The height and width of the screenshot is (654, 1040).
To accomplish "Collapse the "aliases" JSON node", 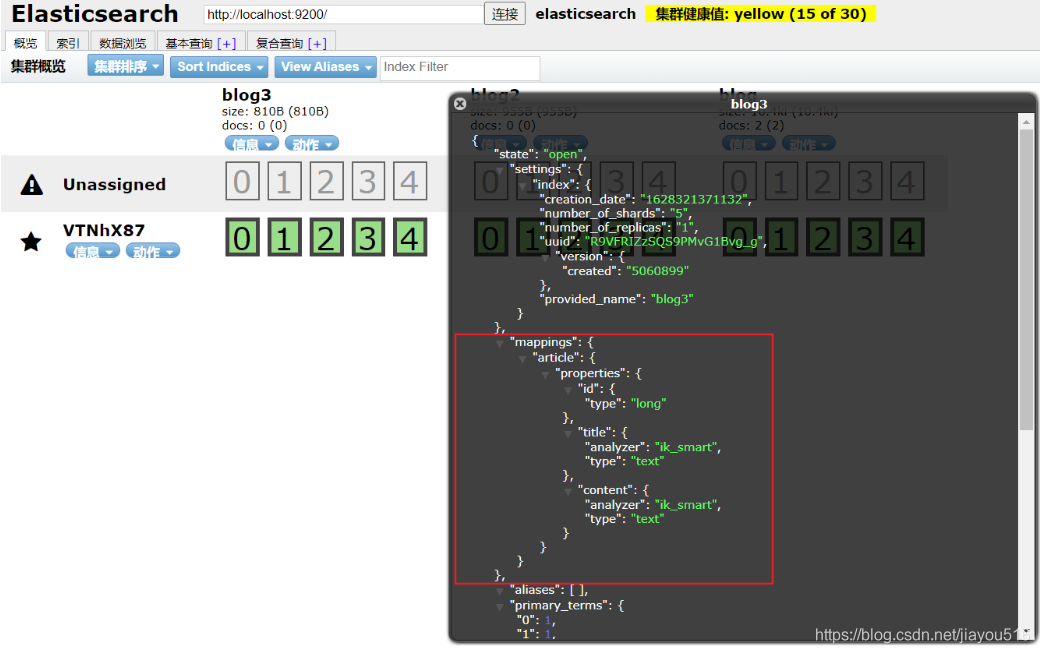I will point(500,591).
